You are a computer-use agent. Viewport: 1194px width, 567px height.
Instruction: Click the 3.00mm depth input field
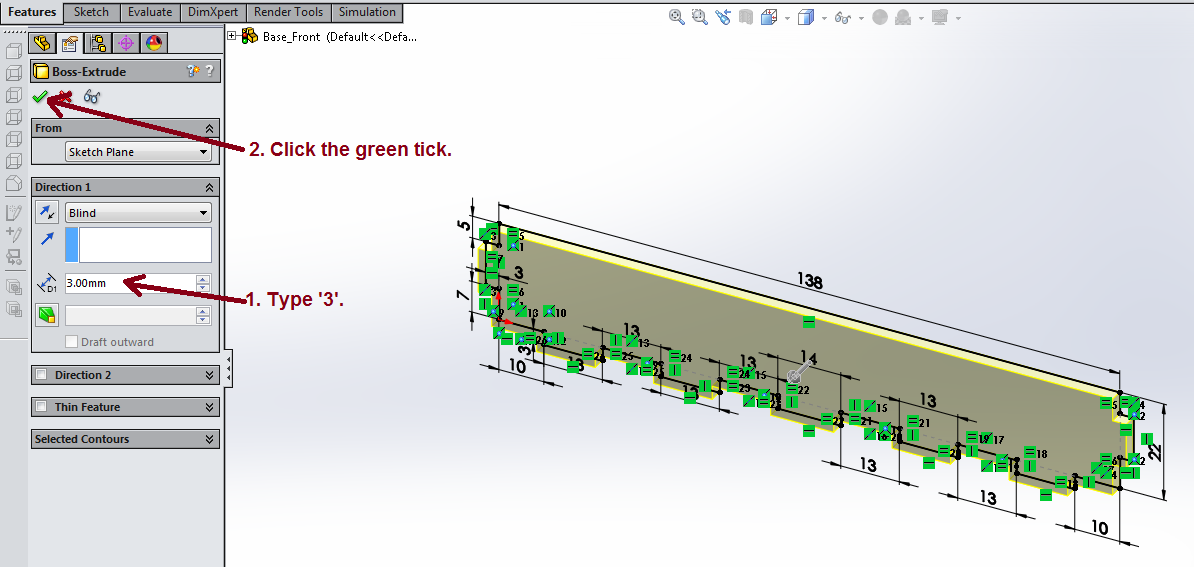click(x=130, y=283)
